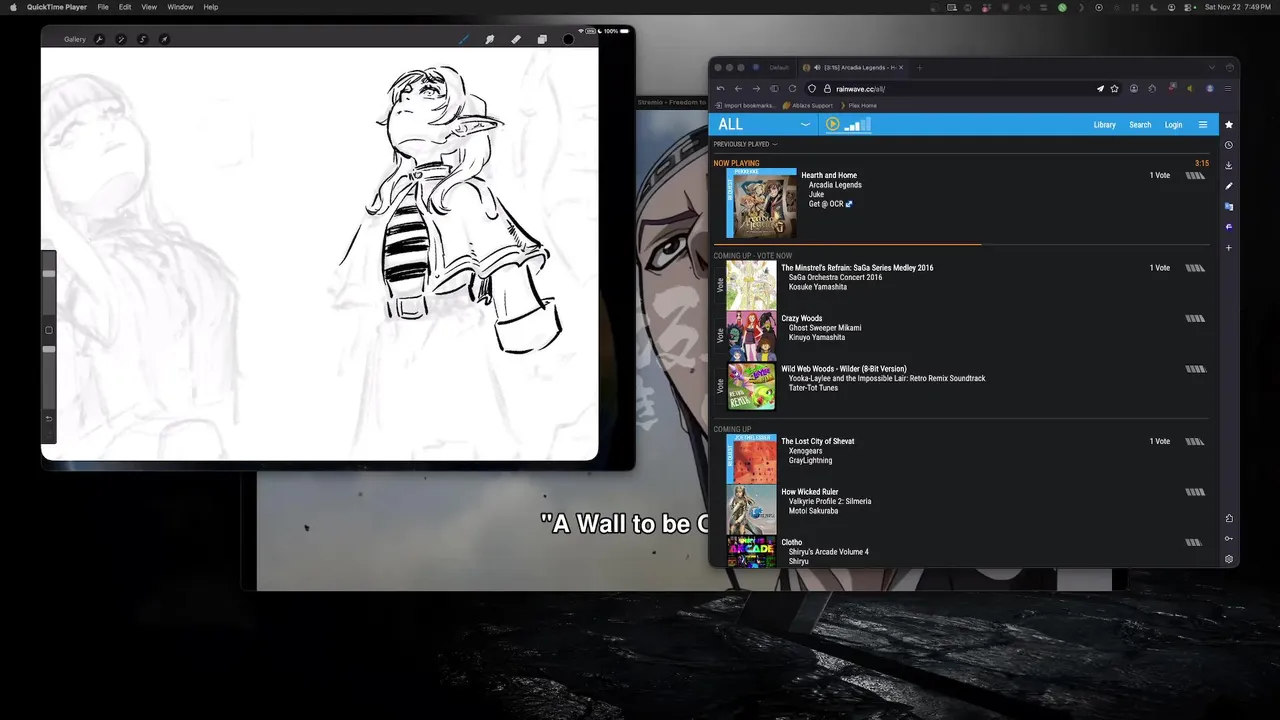Viewport: 1280px width, 720px height.
Task: Click the Rainwave Login link
Action: coord(1173,125)
